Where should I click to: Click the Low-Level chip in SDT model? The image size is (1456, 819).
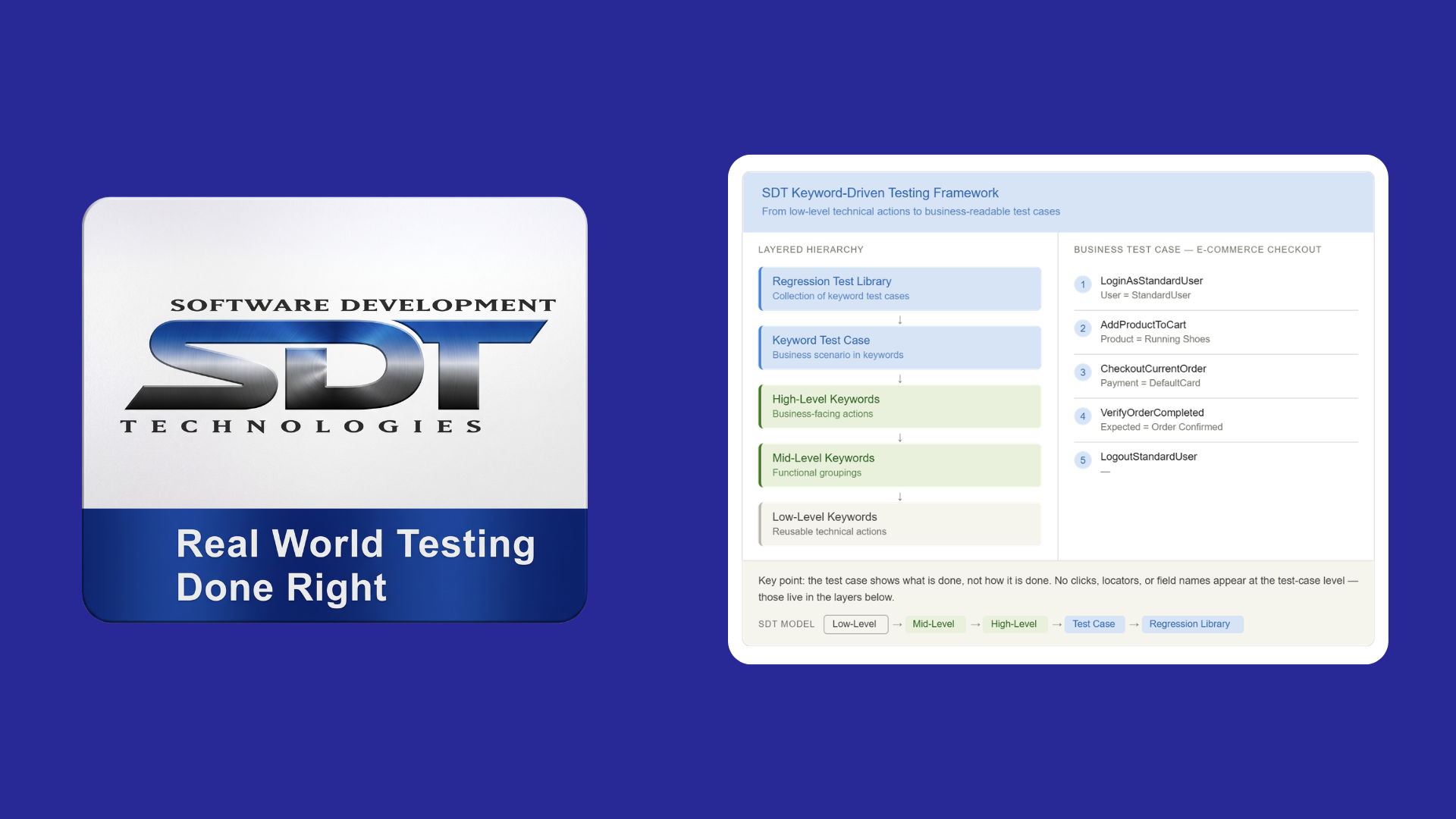(x=855, y=624)
